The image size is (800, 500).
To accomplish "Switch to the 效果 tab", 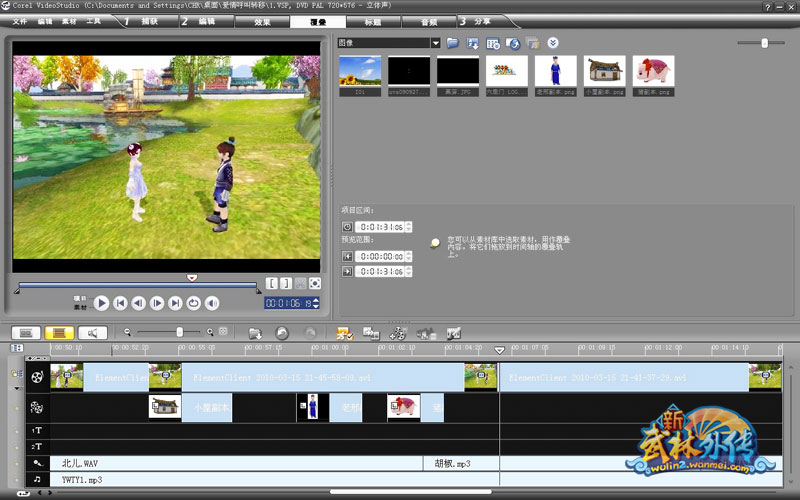I will point(262,22).
